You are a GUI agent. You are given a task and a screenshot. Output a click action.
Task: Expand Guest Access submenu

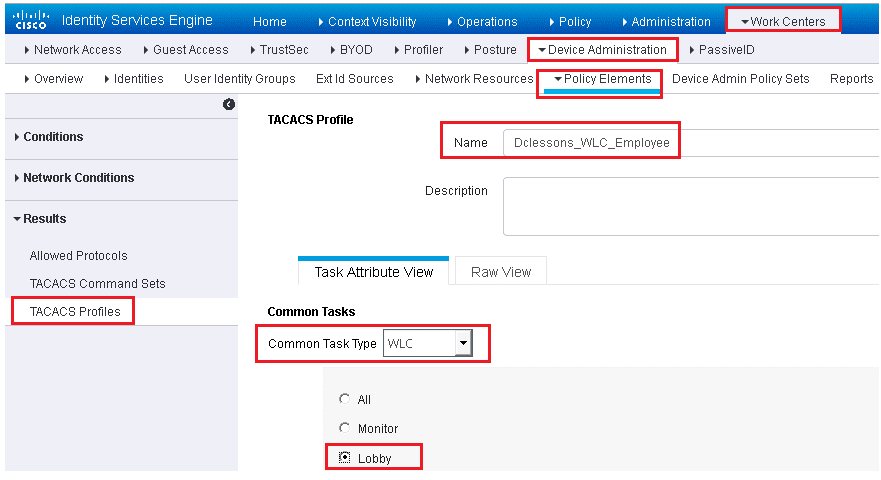click(x=186, y=49)
